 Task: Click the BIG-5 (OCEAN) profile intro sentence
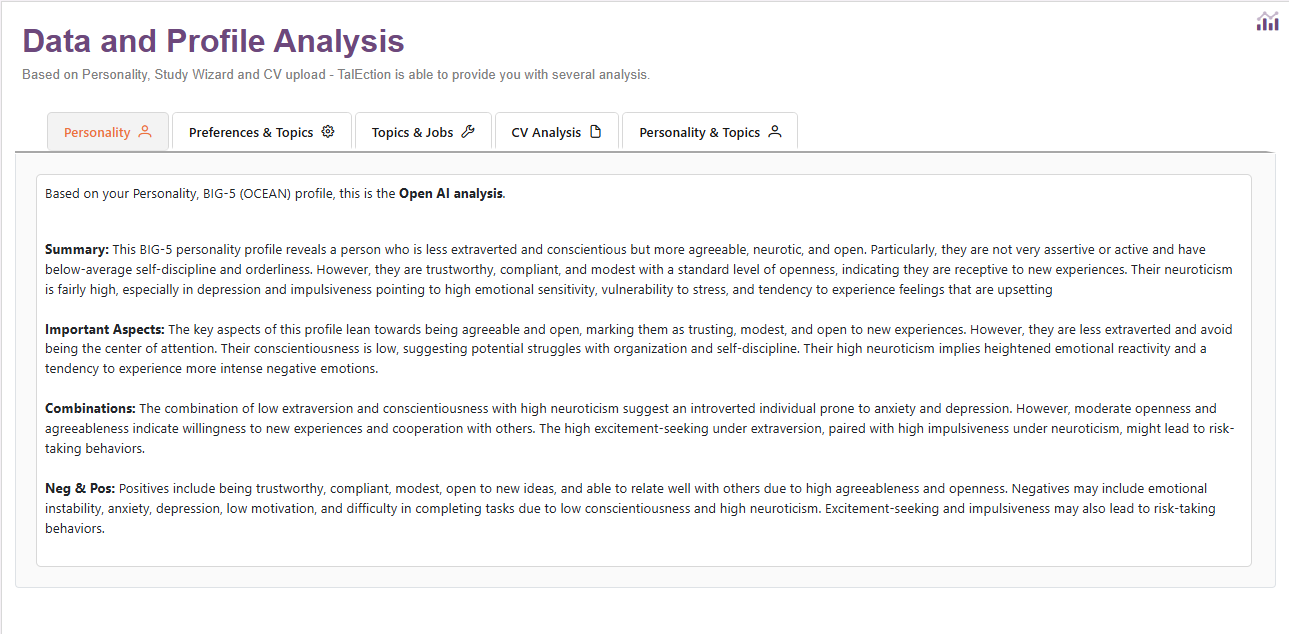(x=275, y=193)
